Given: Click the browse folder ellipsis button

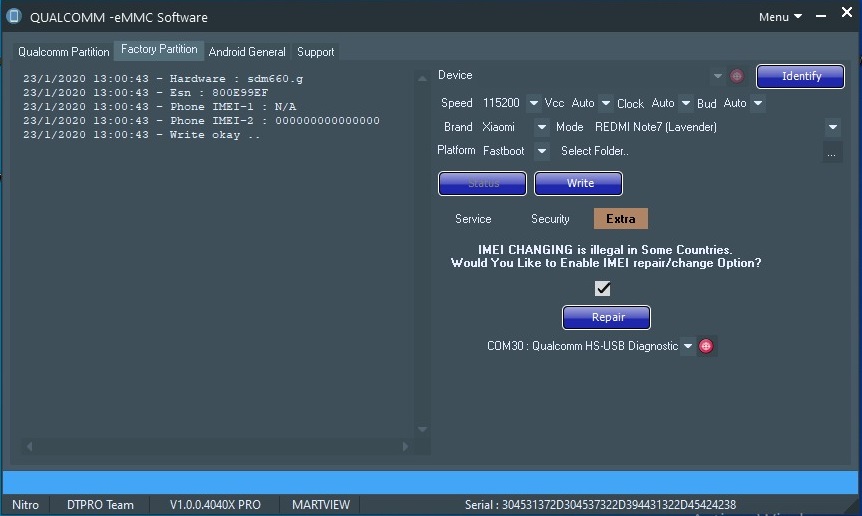Looking at the screenshot, I should [832, 152].
